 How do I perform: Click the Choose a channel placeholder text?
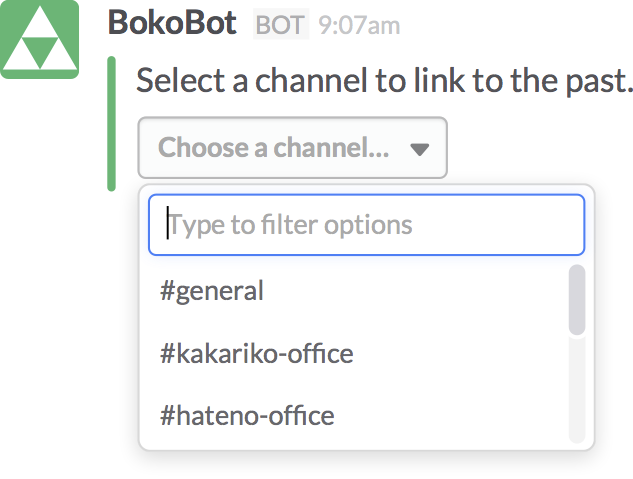tap(274, 148)
